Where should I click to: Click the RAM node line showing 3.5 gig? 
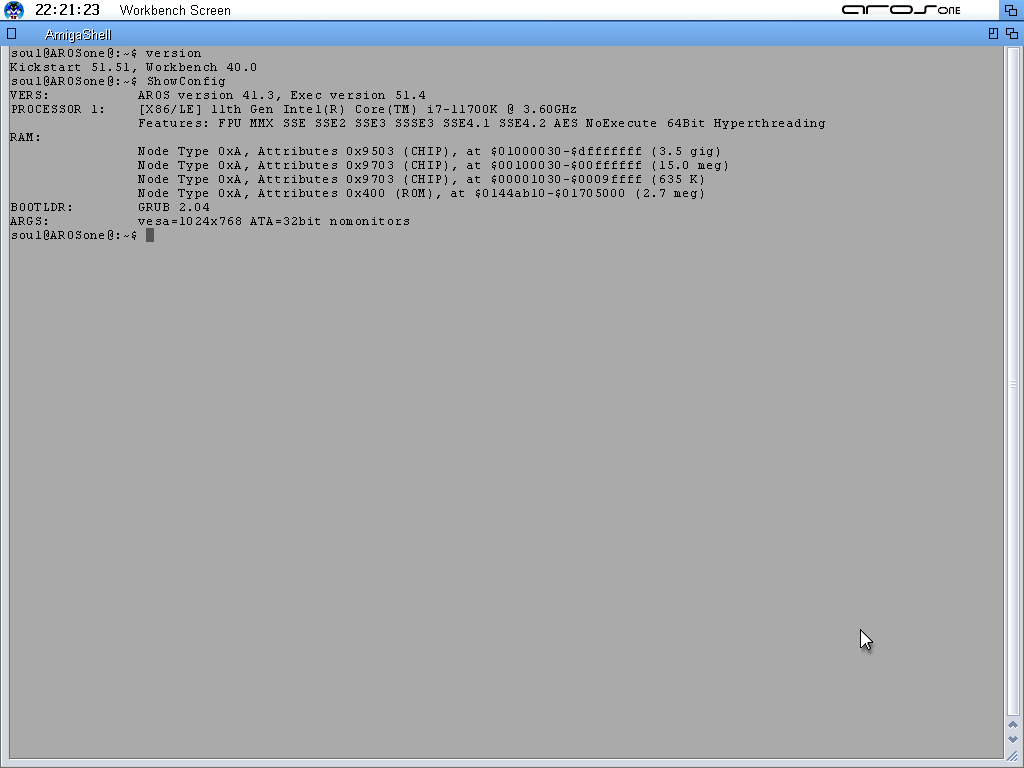coord(429,152)
